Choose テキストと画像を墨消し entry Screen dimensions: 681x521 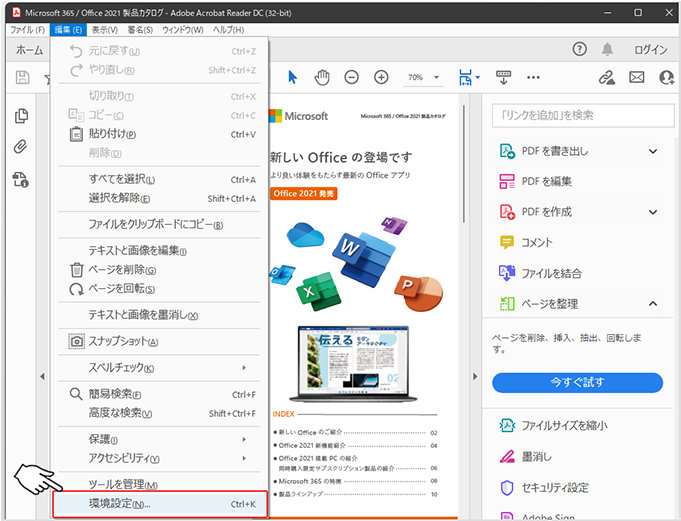159,315
